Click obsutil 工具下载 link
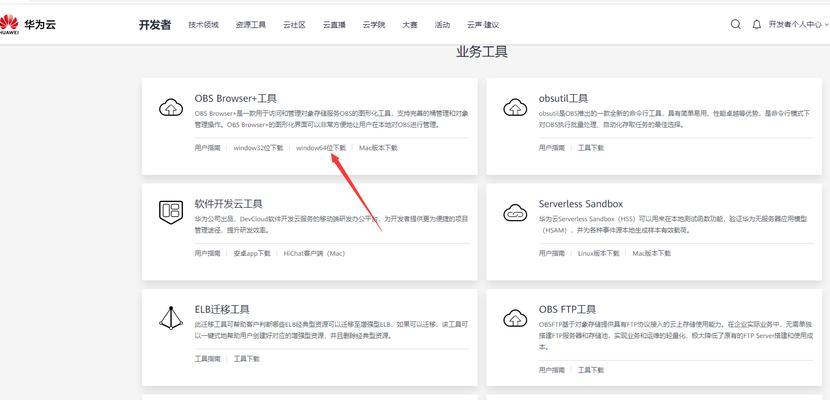The width and height of the screenshot is (830, 400). point(591,148)
